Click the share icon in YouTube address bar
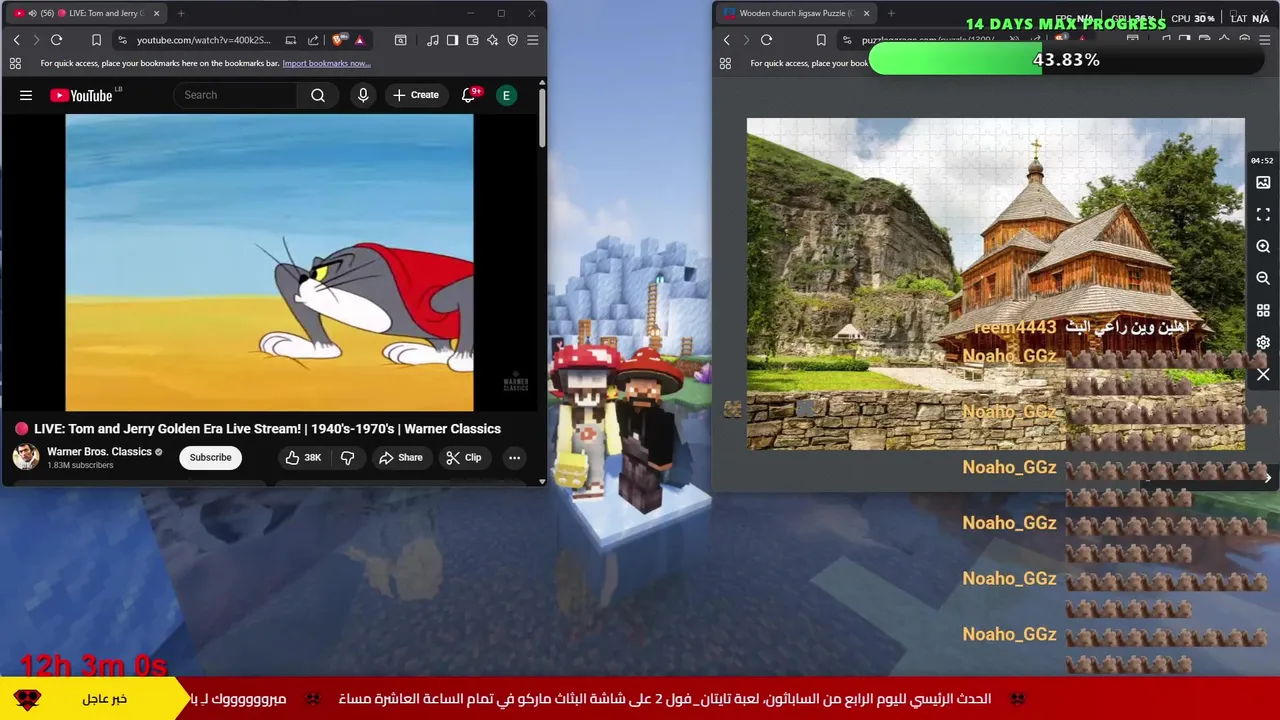 point(313,40)
